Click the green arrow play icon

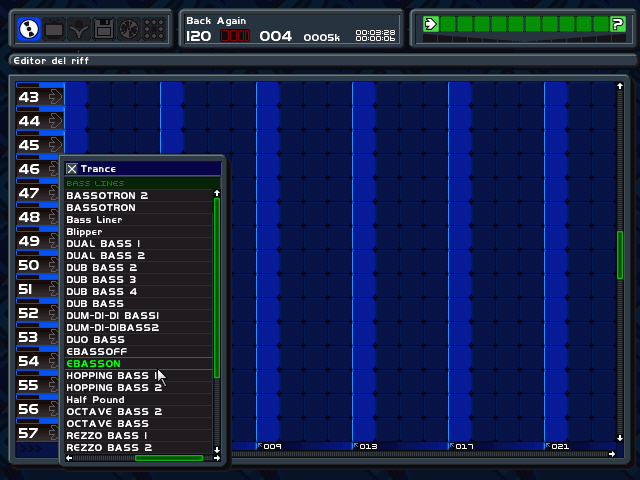click(431, 24)
